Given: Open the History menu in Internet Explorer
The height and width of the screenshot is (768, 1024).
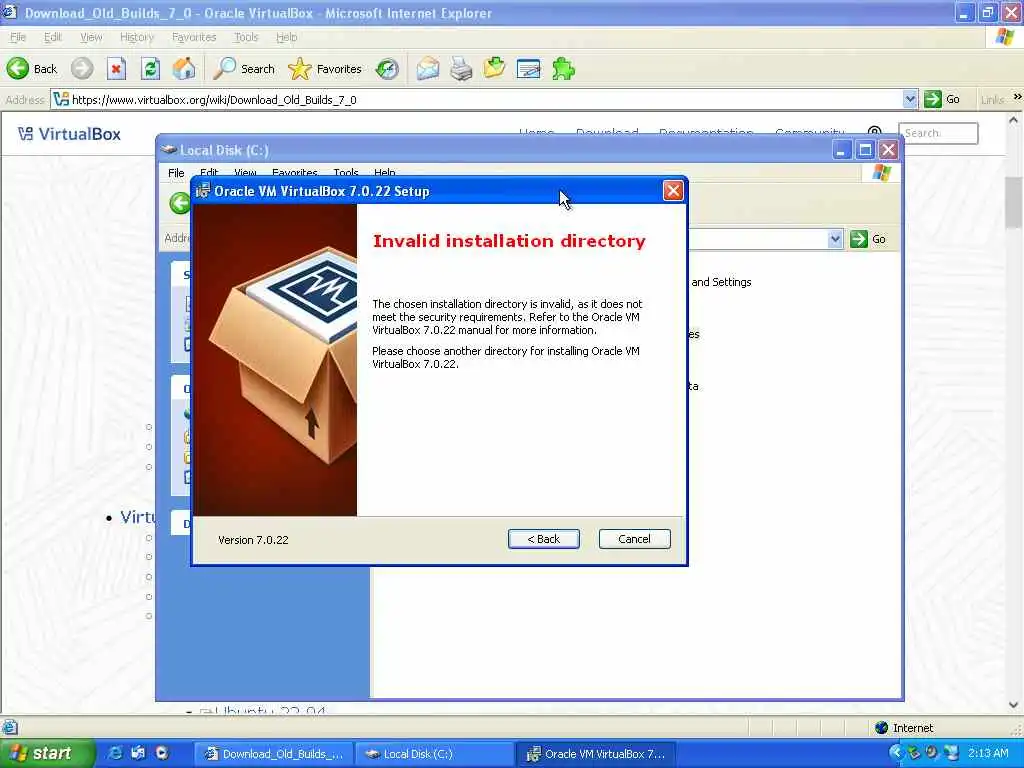Looking at the screenshot, I should [x=136, y=37].
